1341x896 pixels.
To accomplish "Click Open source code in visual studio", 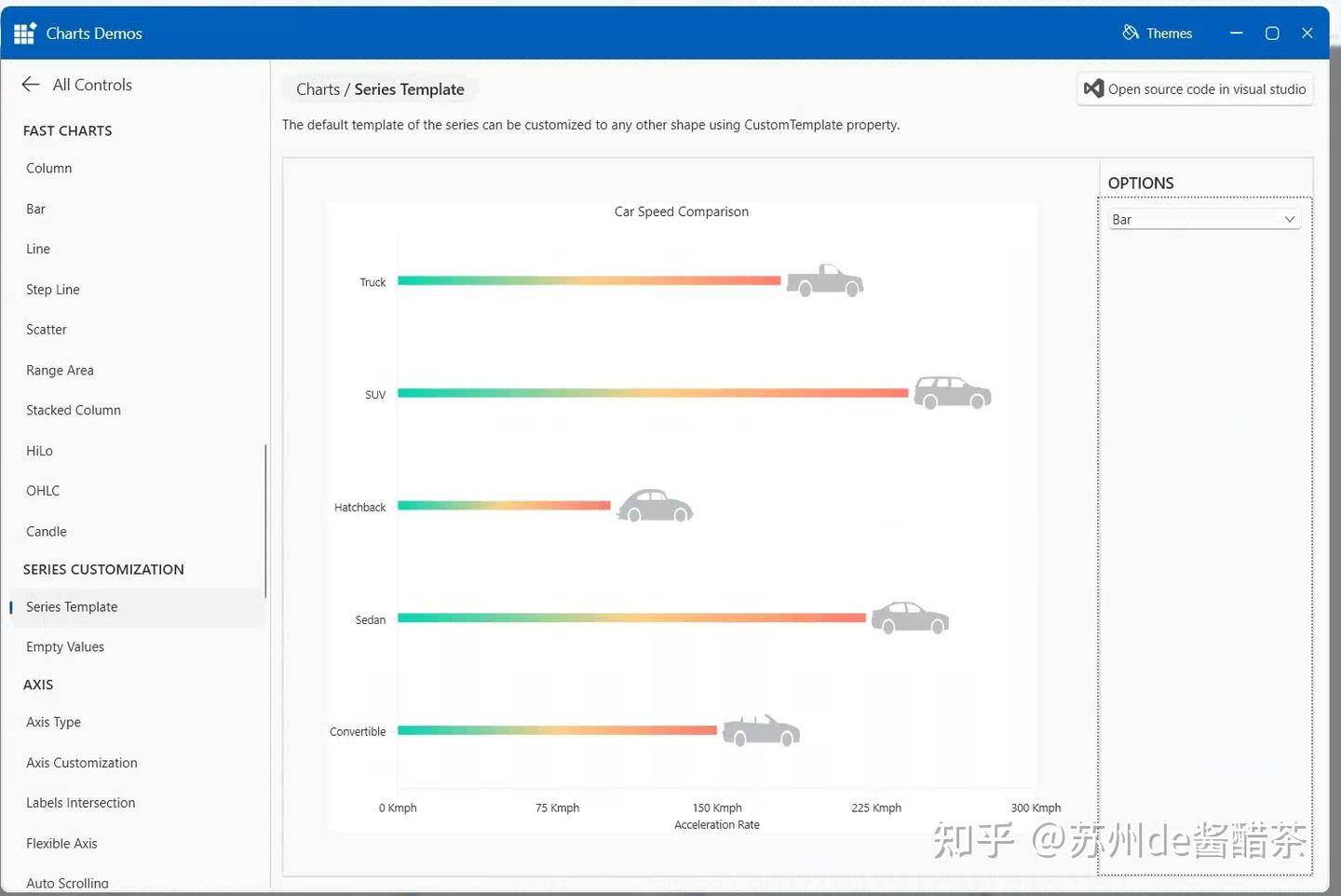I will [x=1195, y=88].
